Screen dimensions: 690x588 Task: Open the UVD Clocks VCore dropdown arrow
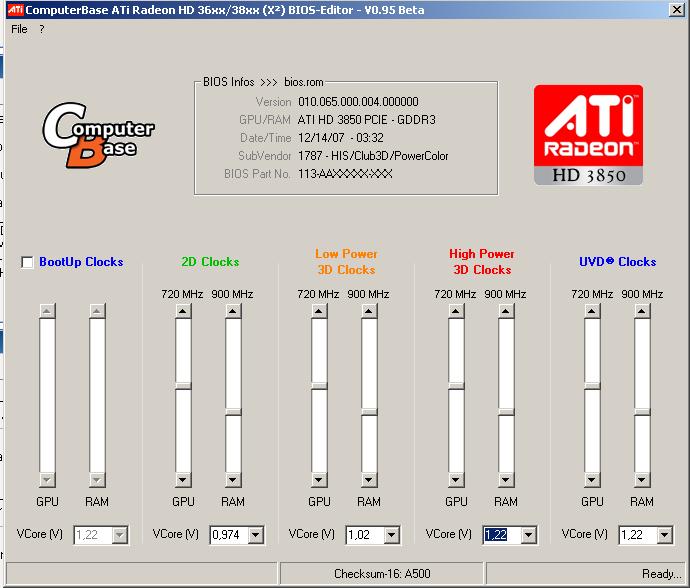click(x=664, y=535)
